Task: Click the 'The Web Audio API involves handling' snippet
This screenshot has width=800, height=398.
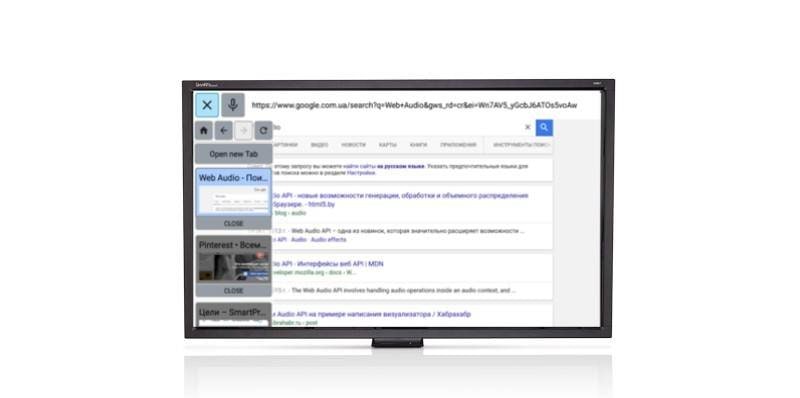Action: (x=403, y=290)
